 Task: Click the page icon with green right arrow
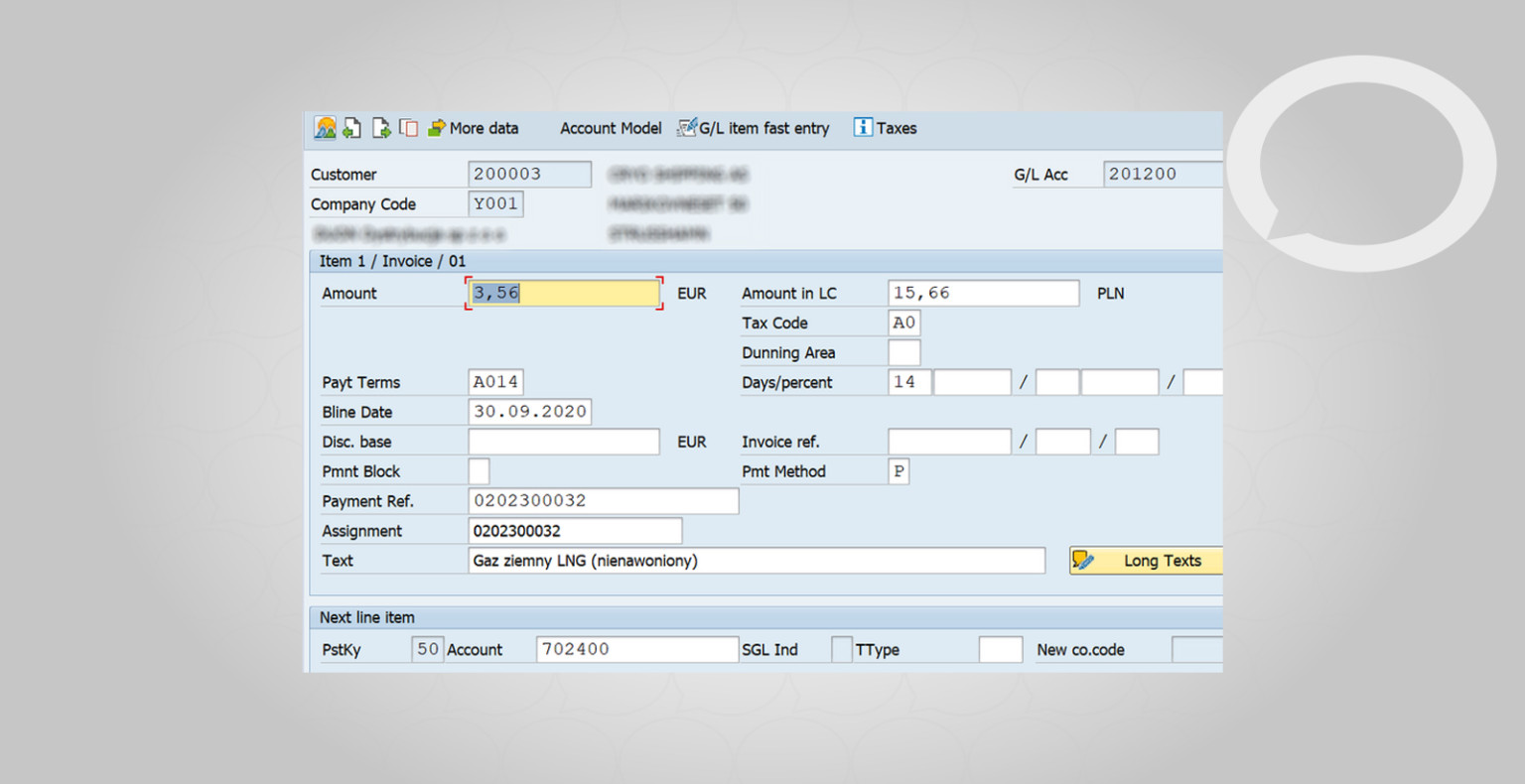pyautogui.click(x=381, y=128)
